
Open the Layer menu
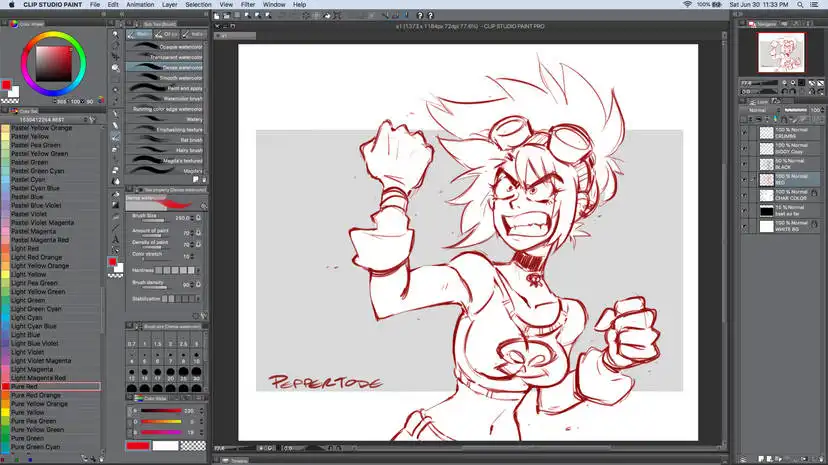[170, 4]
